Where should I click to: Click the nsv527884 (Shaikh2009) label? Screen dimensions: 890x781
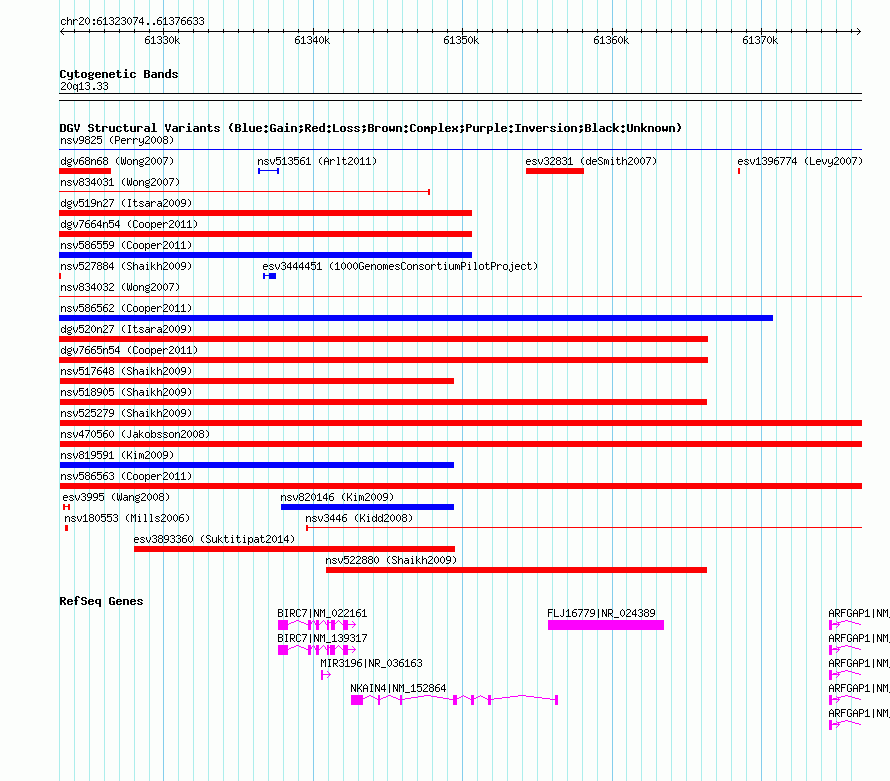pyautogui.click(x=127, y=266)
